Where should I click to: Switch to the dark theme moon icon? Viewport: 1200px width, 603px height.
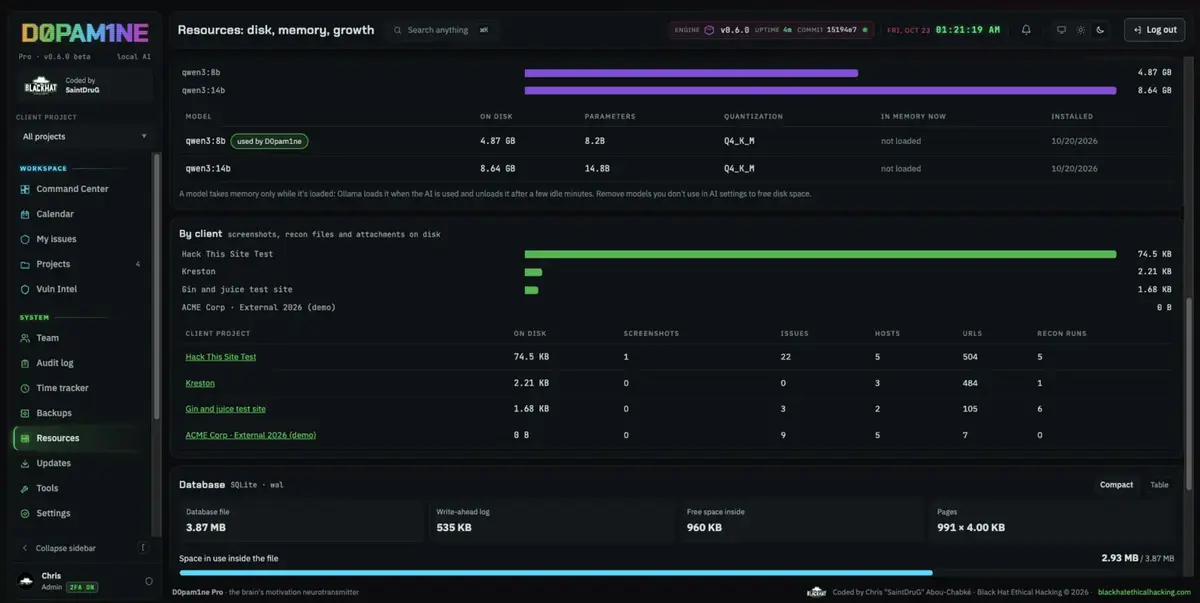tap(1100, 30)
